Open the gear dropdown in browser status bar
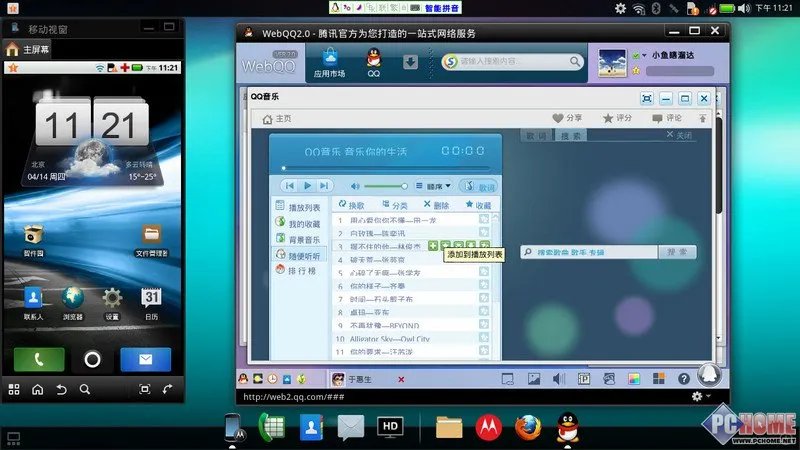This screenshot has width=800, height=450. click(700, 396)
